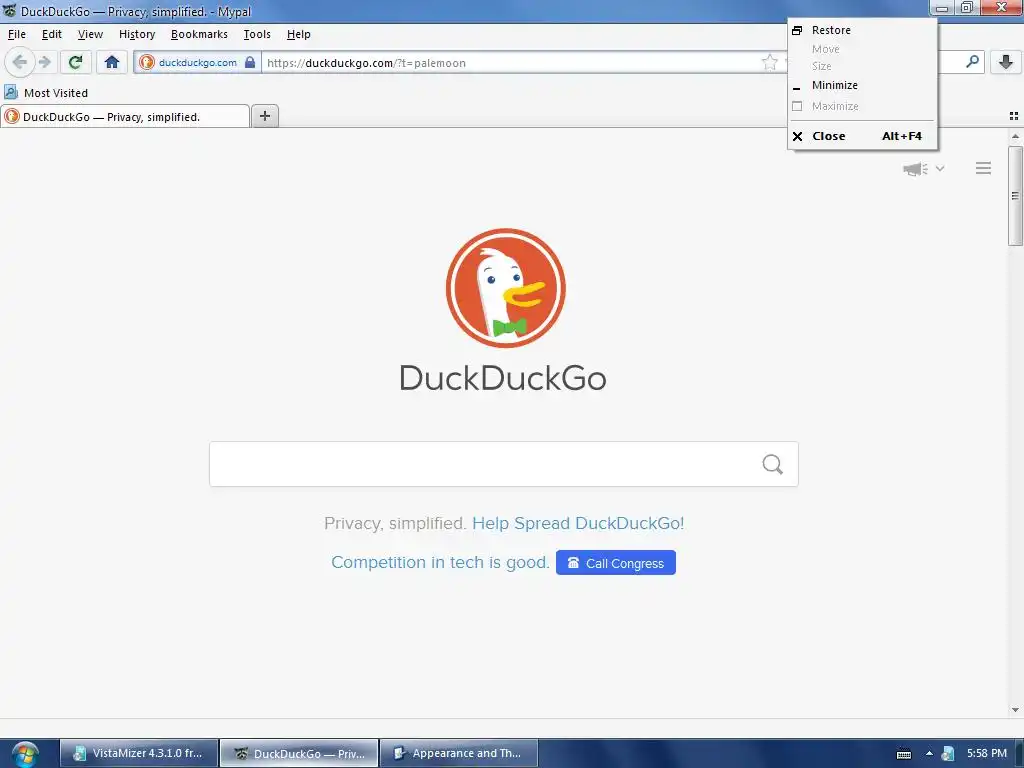Choose Minimize from the window menu

pyautogui.click(x=862, y=85)
